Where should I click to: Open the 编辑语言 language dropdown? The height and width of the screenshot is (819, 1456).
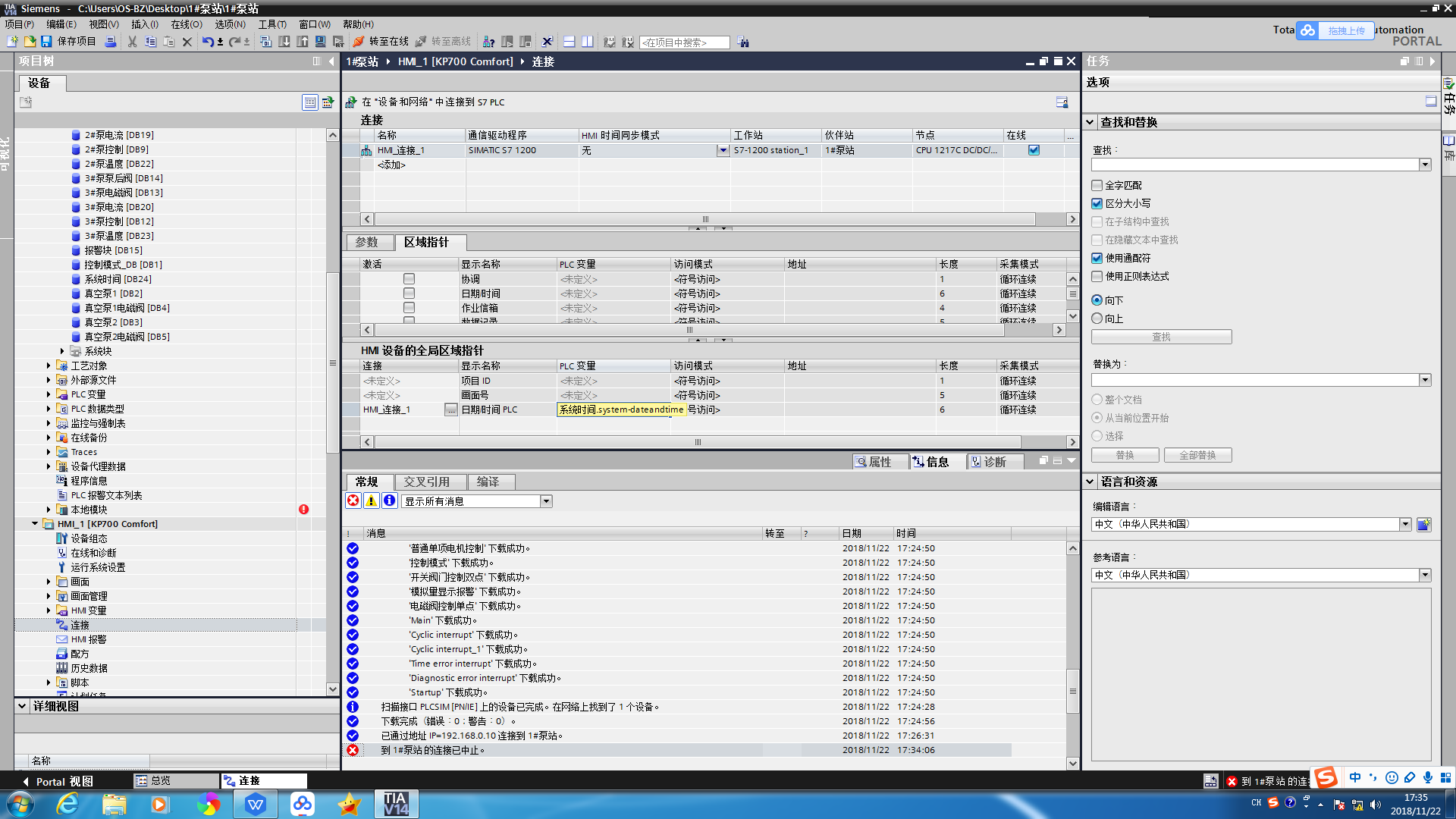[x=1405, y=524]
